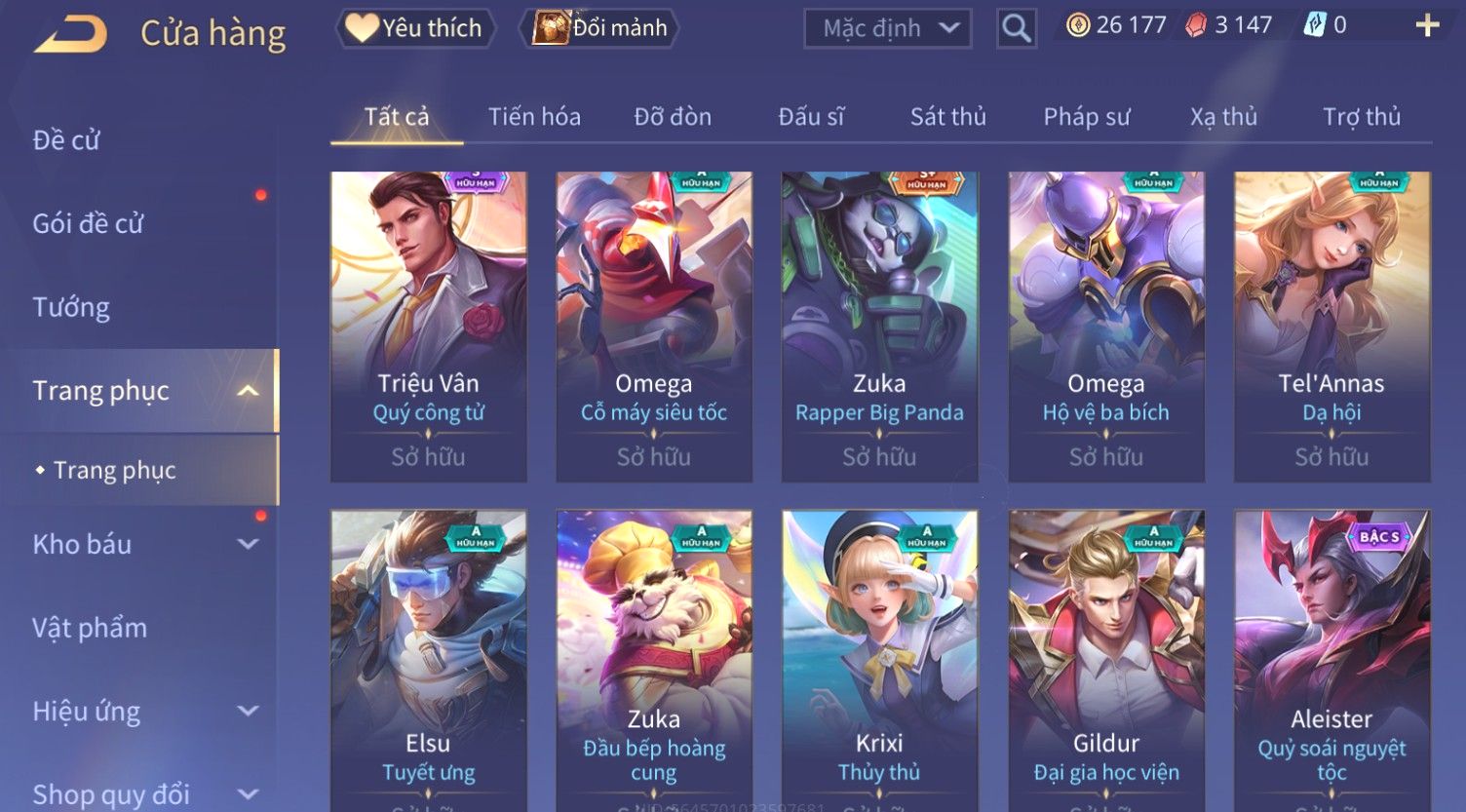Screen dimensions: 1466x812
Task: Tap the plus icon to add currency
Action: (1427, 25)
